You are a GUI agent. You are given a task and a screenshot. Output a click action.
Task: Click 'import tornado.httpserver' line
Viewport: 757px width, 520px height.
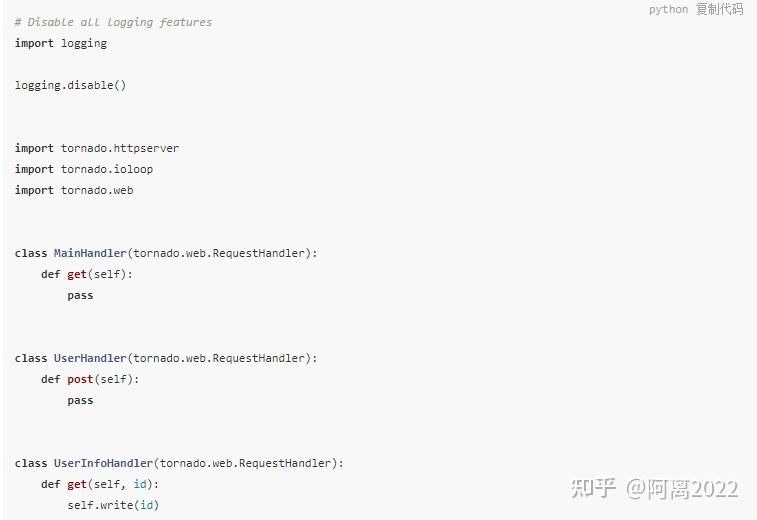click(97, 148)
